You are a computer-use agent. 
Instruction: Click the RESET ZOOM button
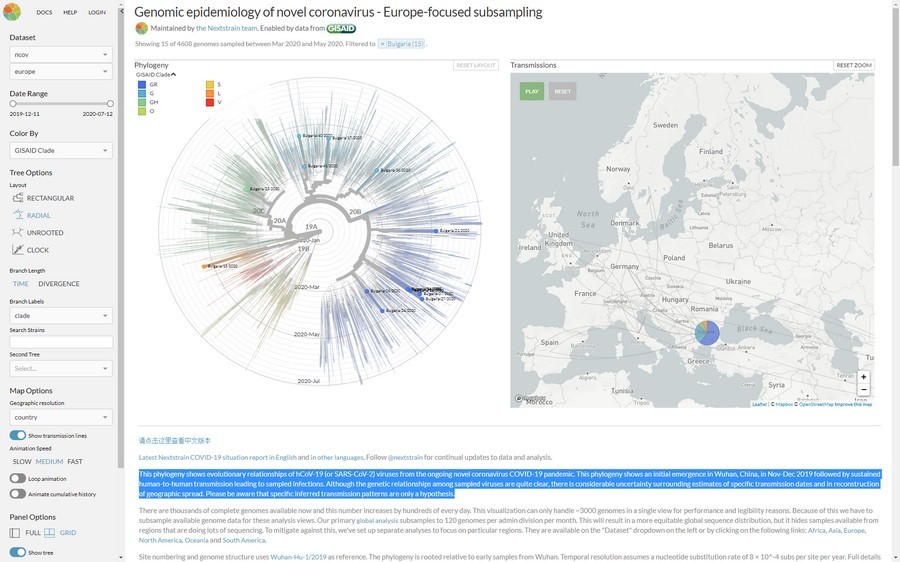[854, 65]
